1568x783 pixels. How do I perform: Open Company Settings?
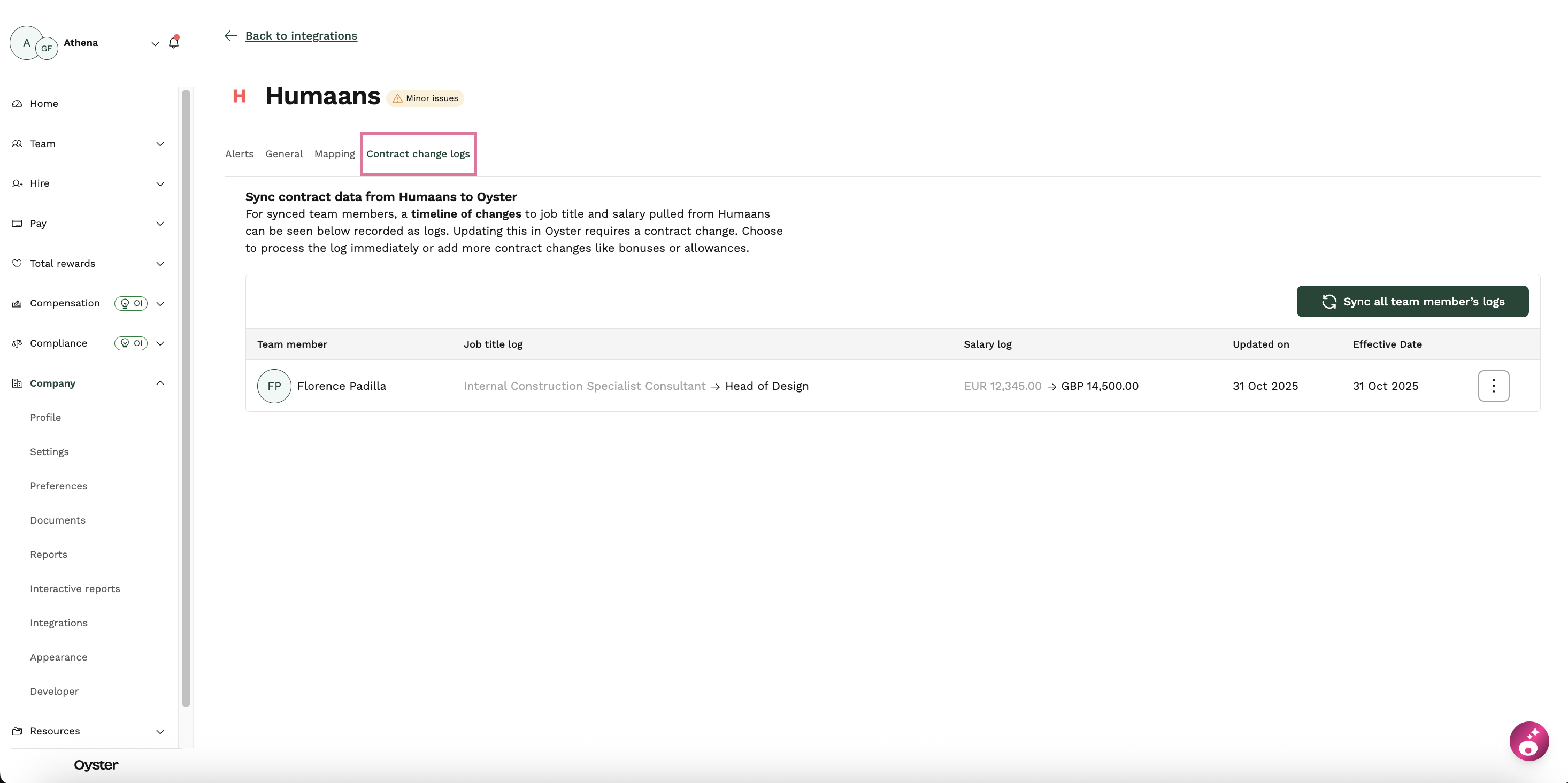point(49,452)
